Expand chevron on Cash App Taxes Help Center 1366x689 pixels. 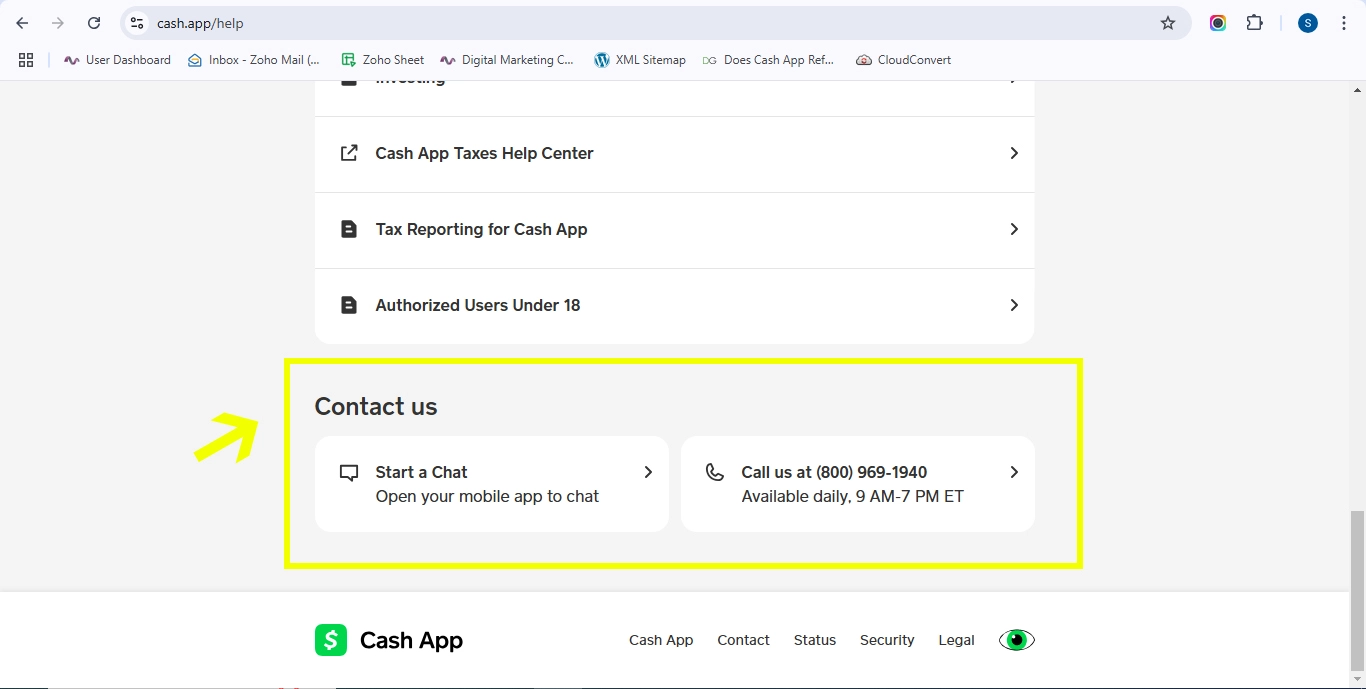coord(1014,153)
